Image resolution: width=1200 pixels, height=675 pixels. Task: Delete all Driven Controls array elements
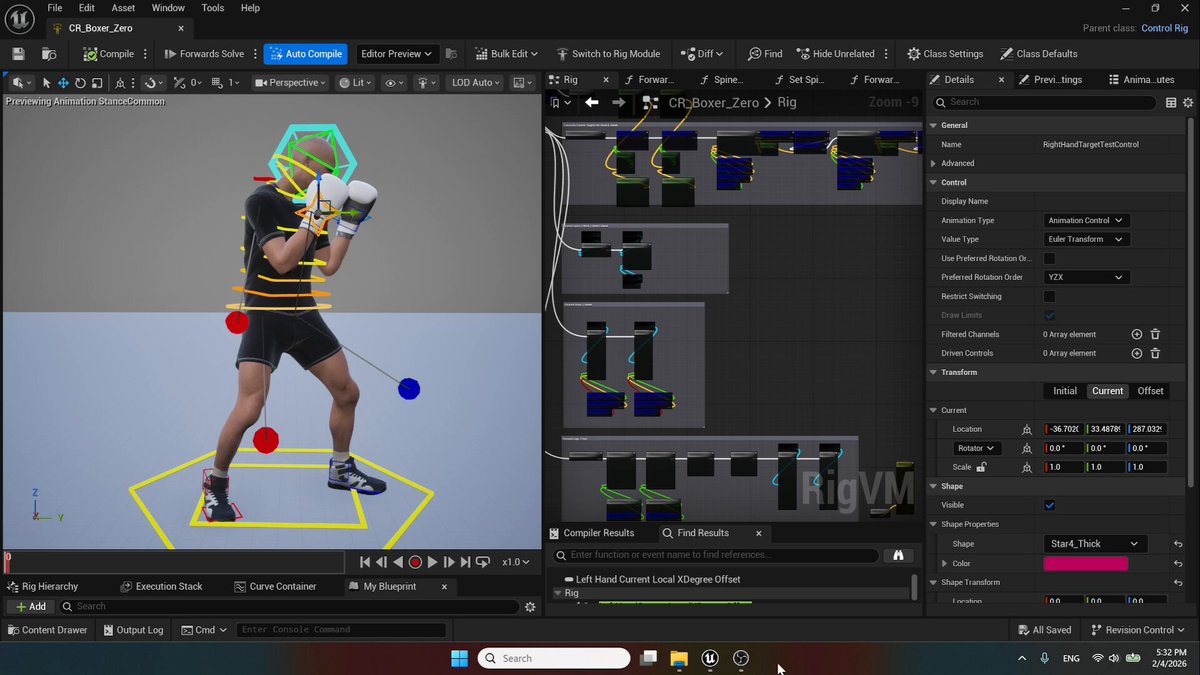tap(1155, 353)
